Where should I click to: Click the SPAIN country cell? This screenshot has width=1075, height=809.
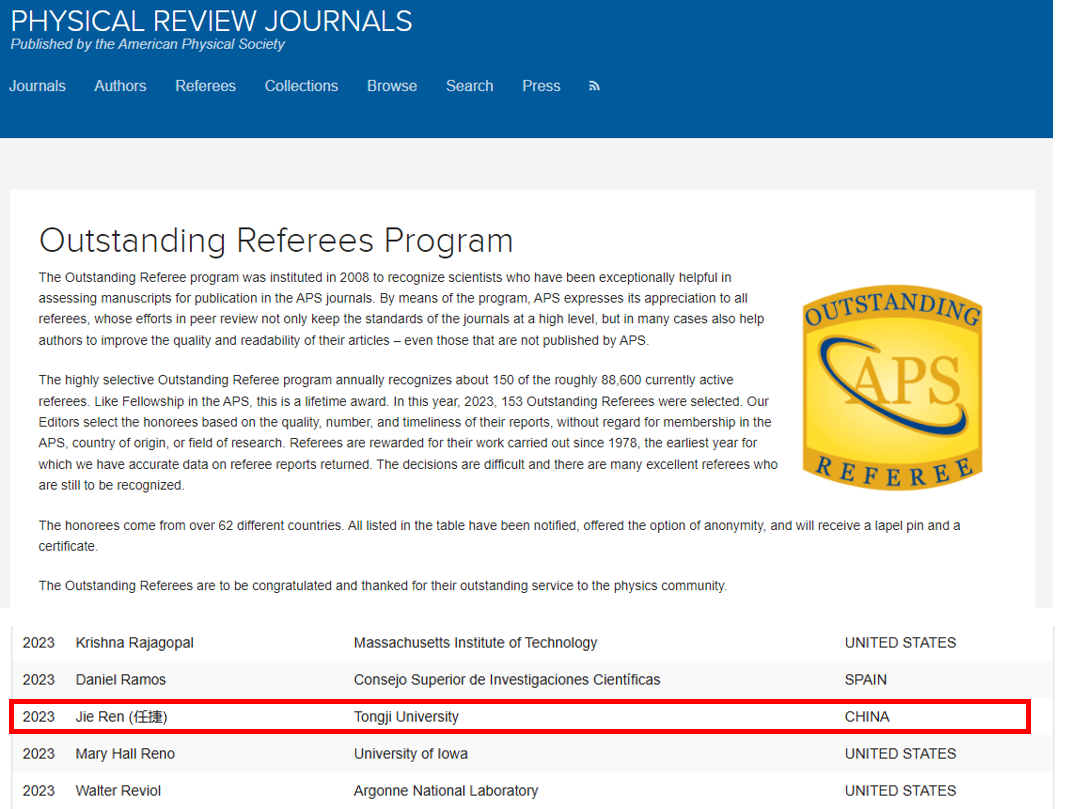(865, 680)
